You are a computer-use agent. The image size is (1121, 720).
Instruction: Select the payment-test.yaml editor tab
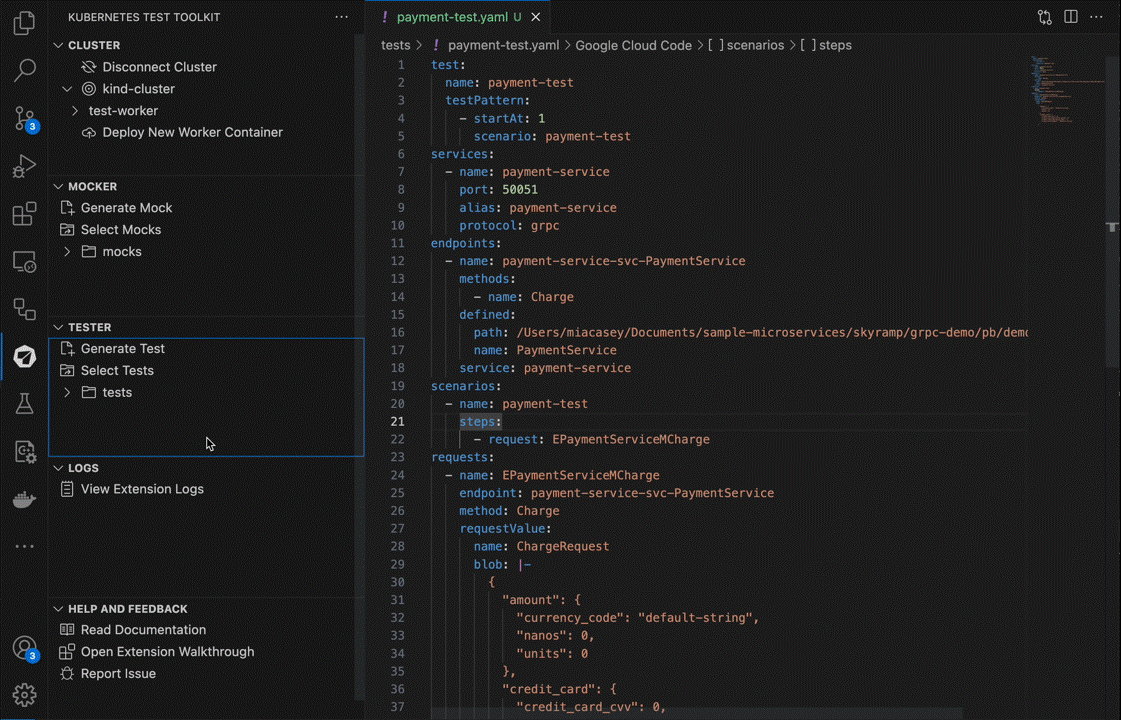pyautogui.click(x=452, y=17)
